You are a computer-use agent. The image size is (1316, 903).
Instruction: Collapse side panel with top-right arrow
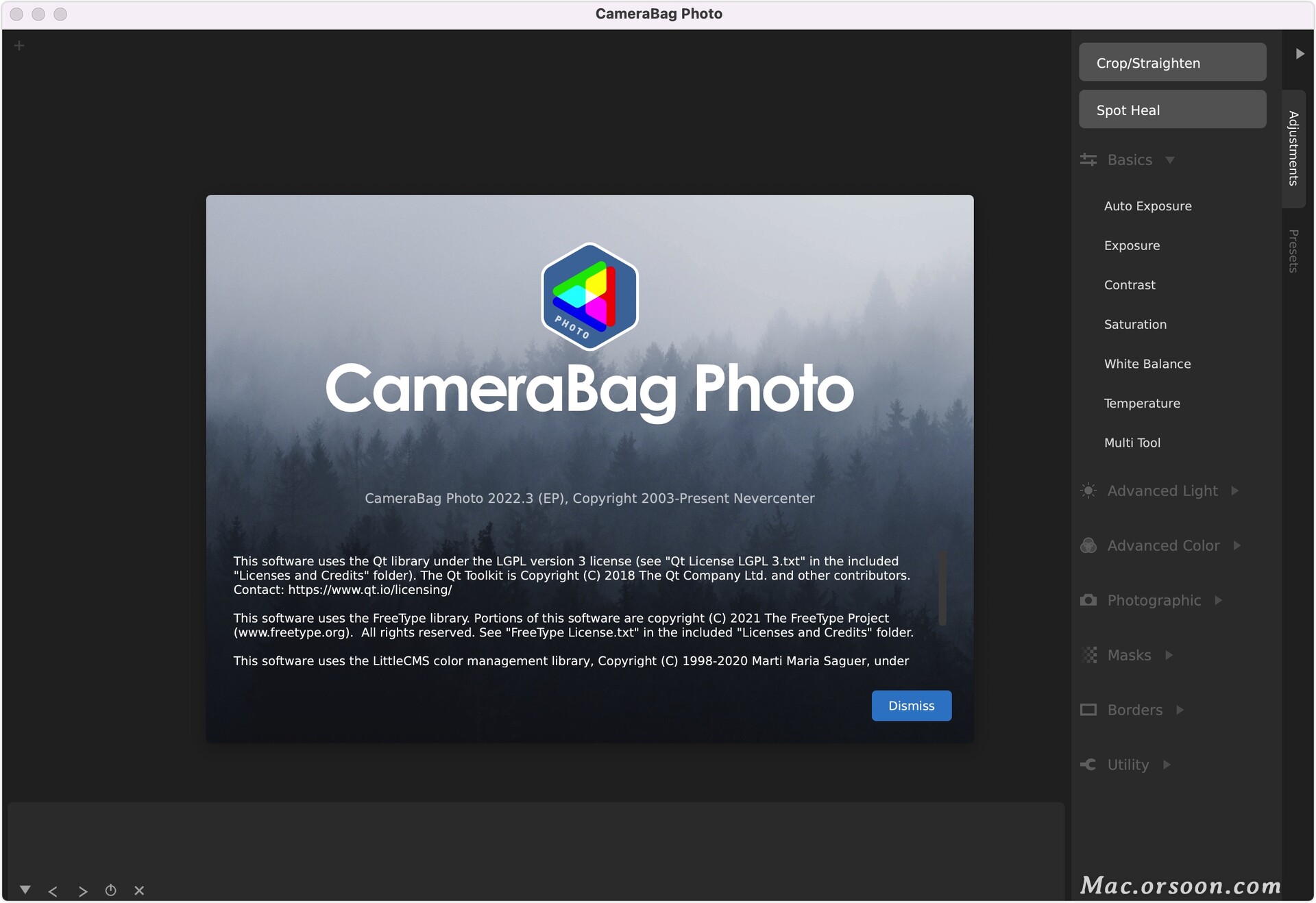(x=1300, y=53)
